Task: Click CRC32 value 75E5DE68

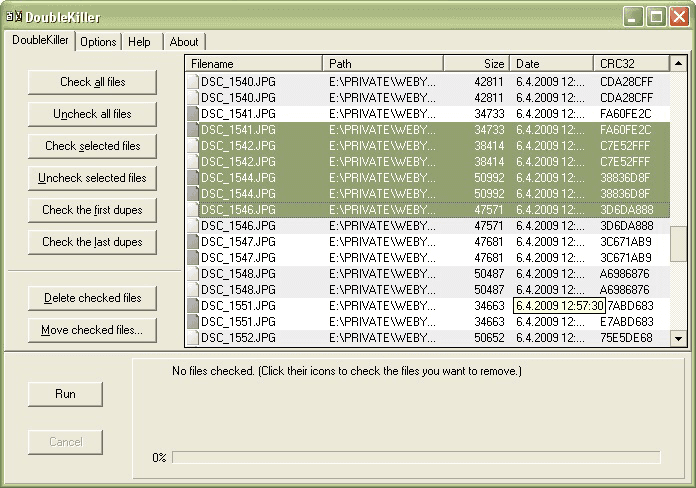Action: tap(626, 338)
